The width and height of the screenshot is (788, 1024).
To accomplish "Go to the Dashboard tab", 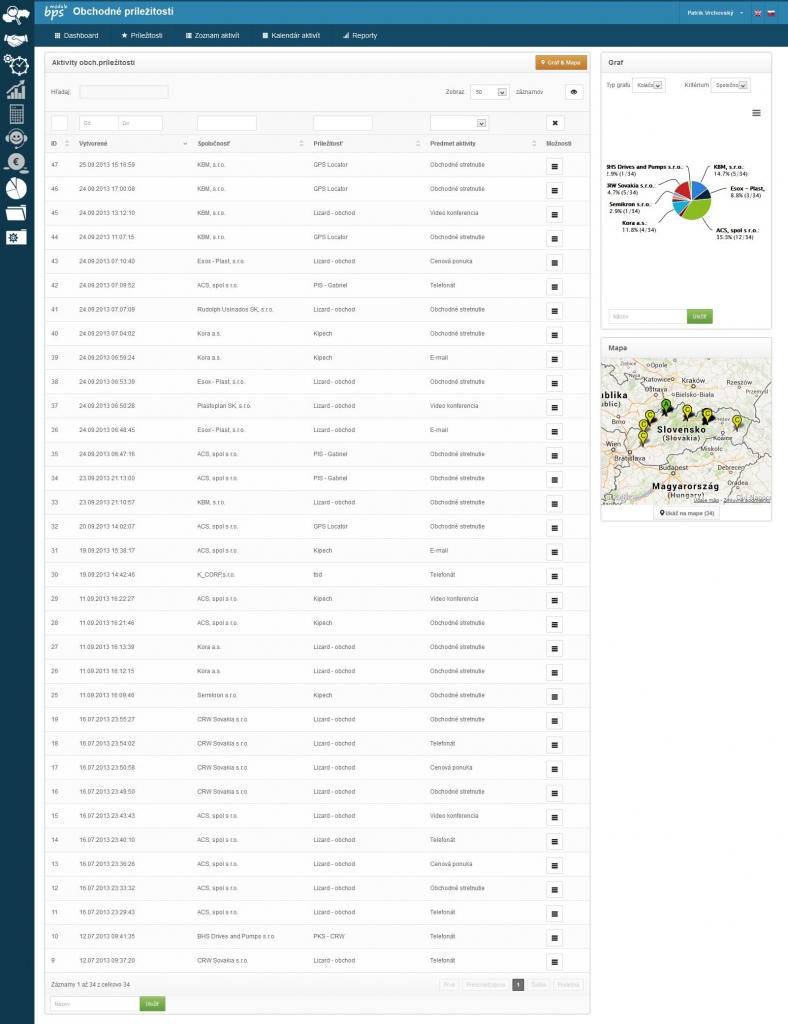I will [x=76, y=35].
